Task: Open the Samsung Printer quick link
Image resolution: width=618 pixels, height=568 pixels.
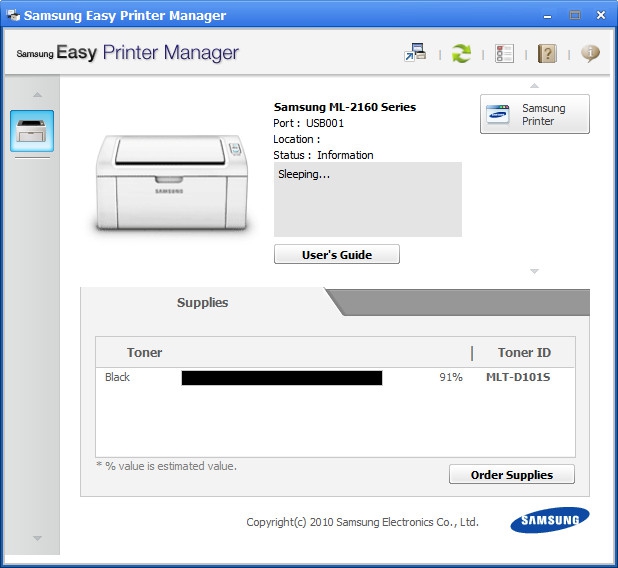Action: point(534,114)
